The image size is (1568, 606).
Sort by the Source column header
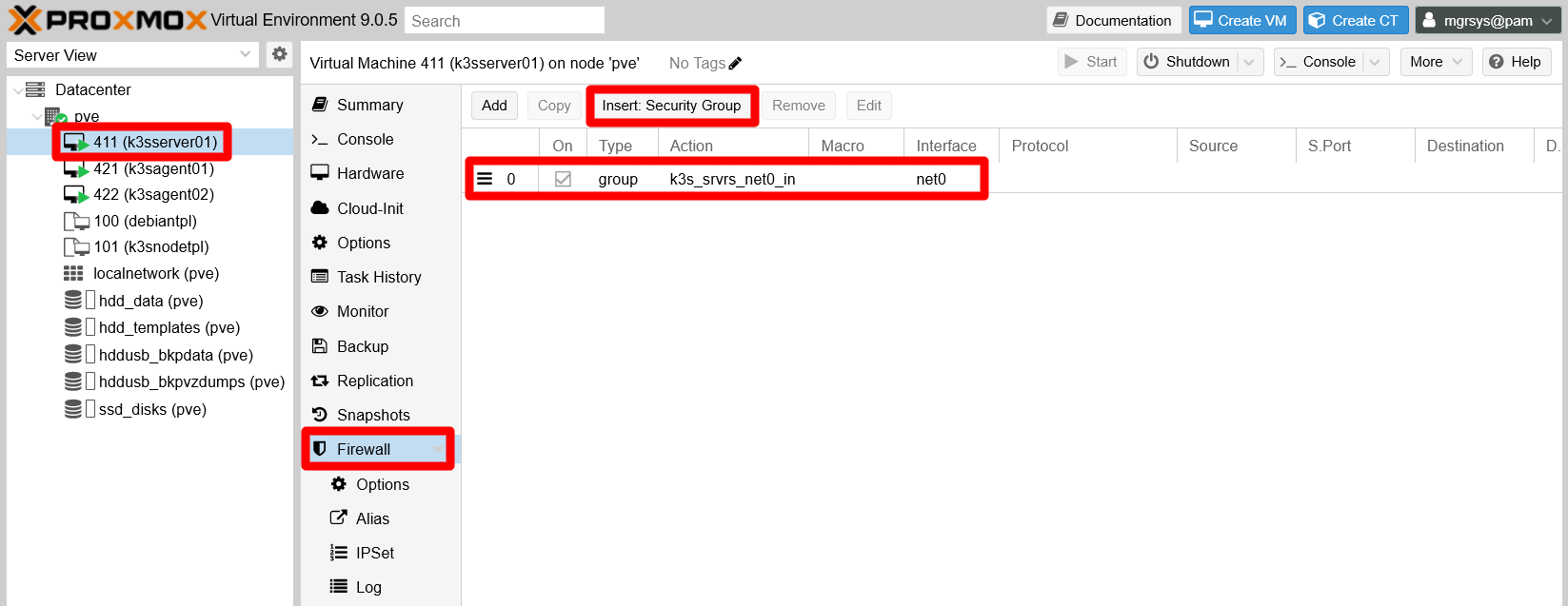pos(1236,146)
